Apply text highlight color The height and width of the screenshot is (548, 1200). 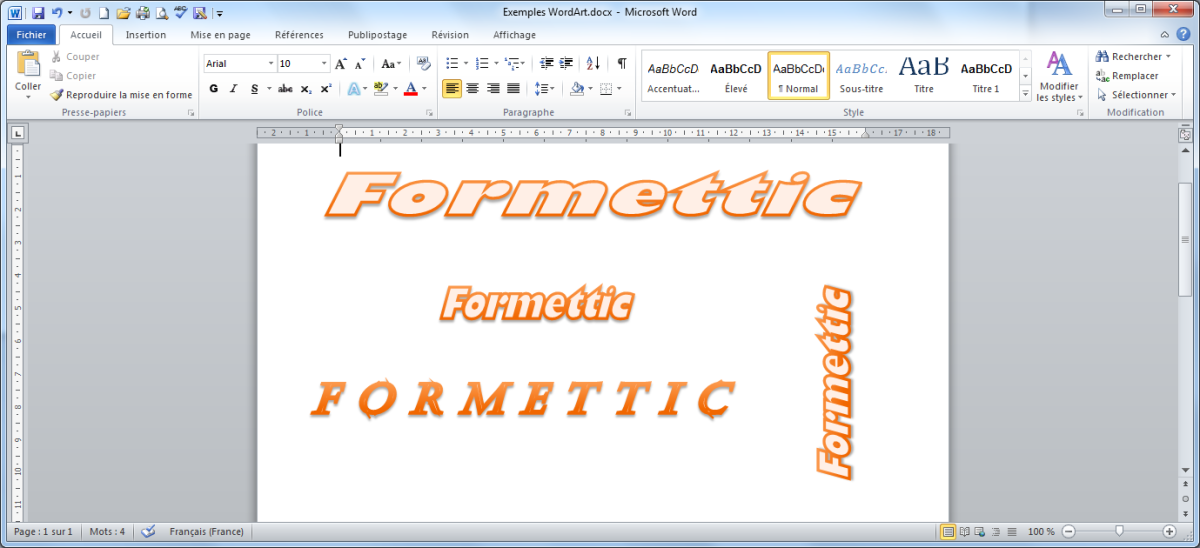tap(380, 88)
